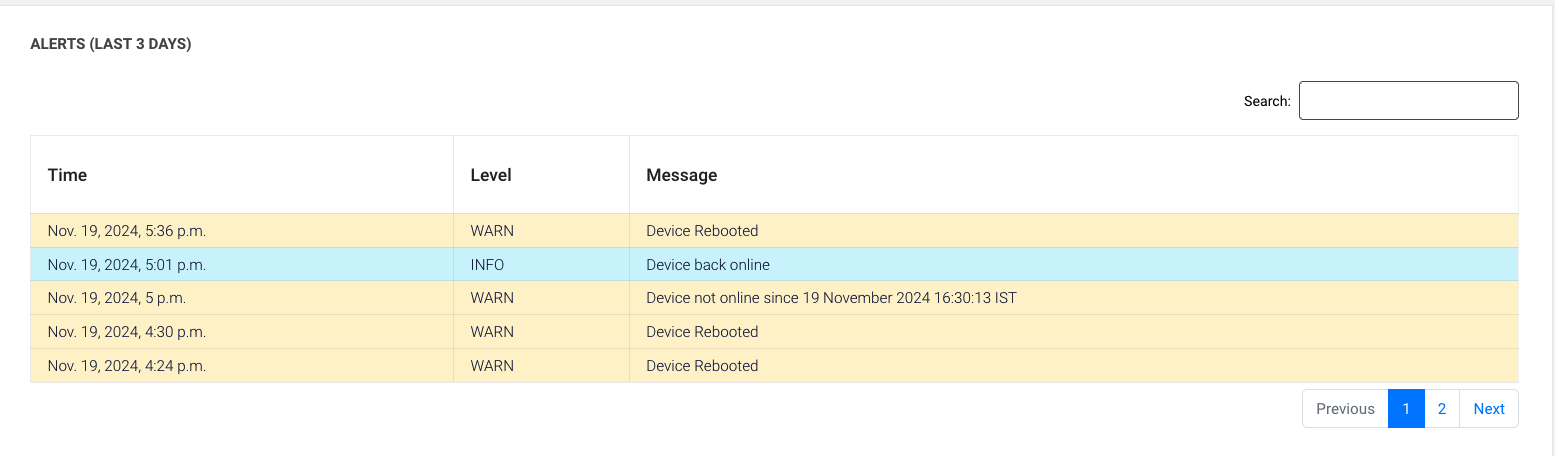The width and height of the screenshot is (1555, 456).
Task: Go to the Next page of alerts
Action: click(x=1488, y=409)
